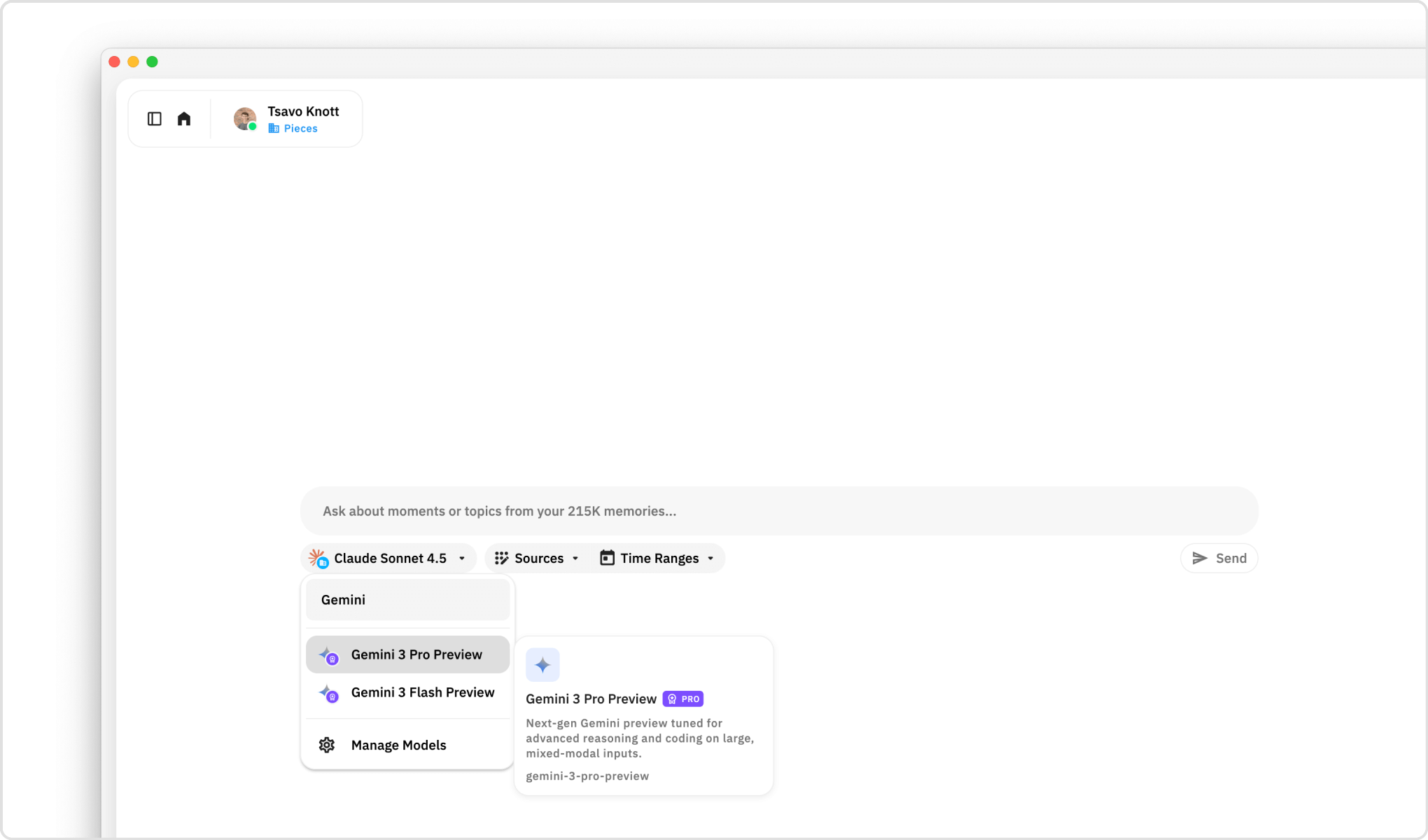Click the Gemini sparkle icon in the preview card

pyautogui.click(x=542, y=664)
